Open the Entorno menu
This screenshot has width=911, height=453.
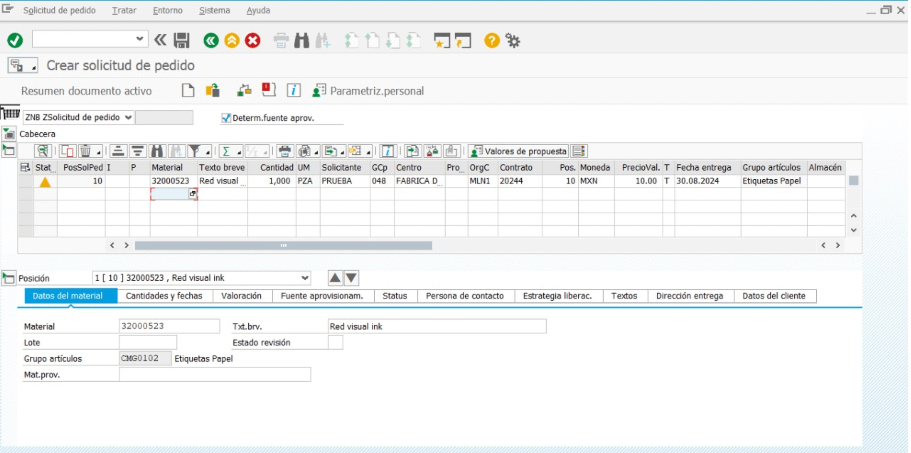pos(167,10)
